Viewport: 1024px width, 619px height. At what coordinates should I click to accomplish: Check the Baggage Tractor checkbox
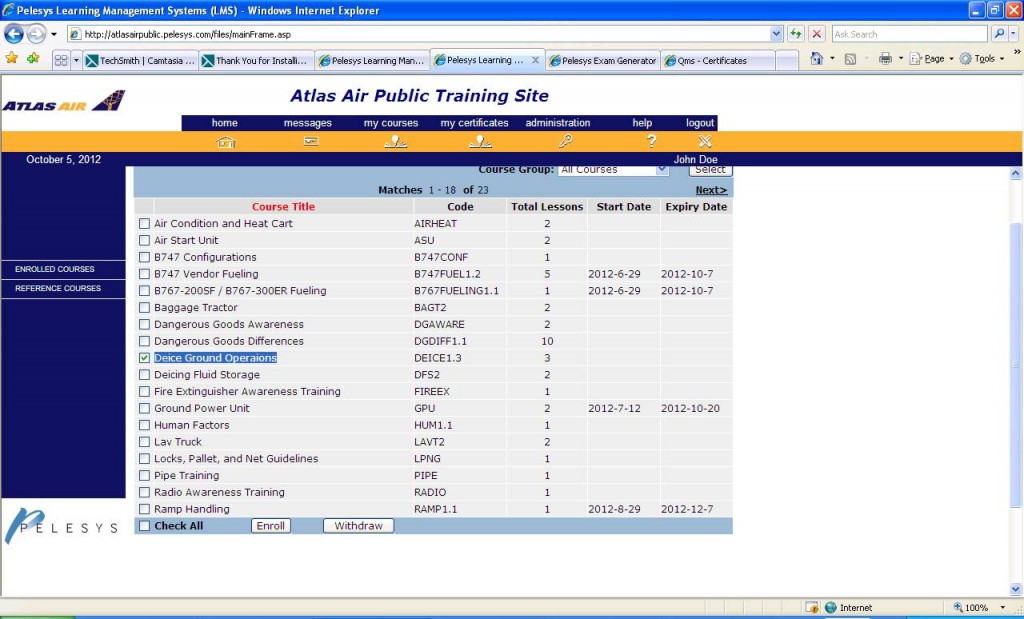coord(145,308)
